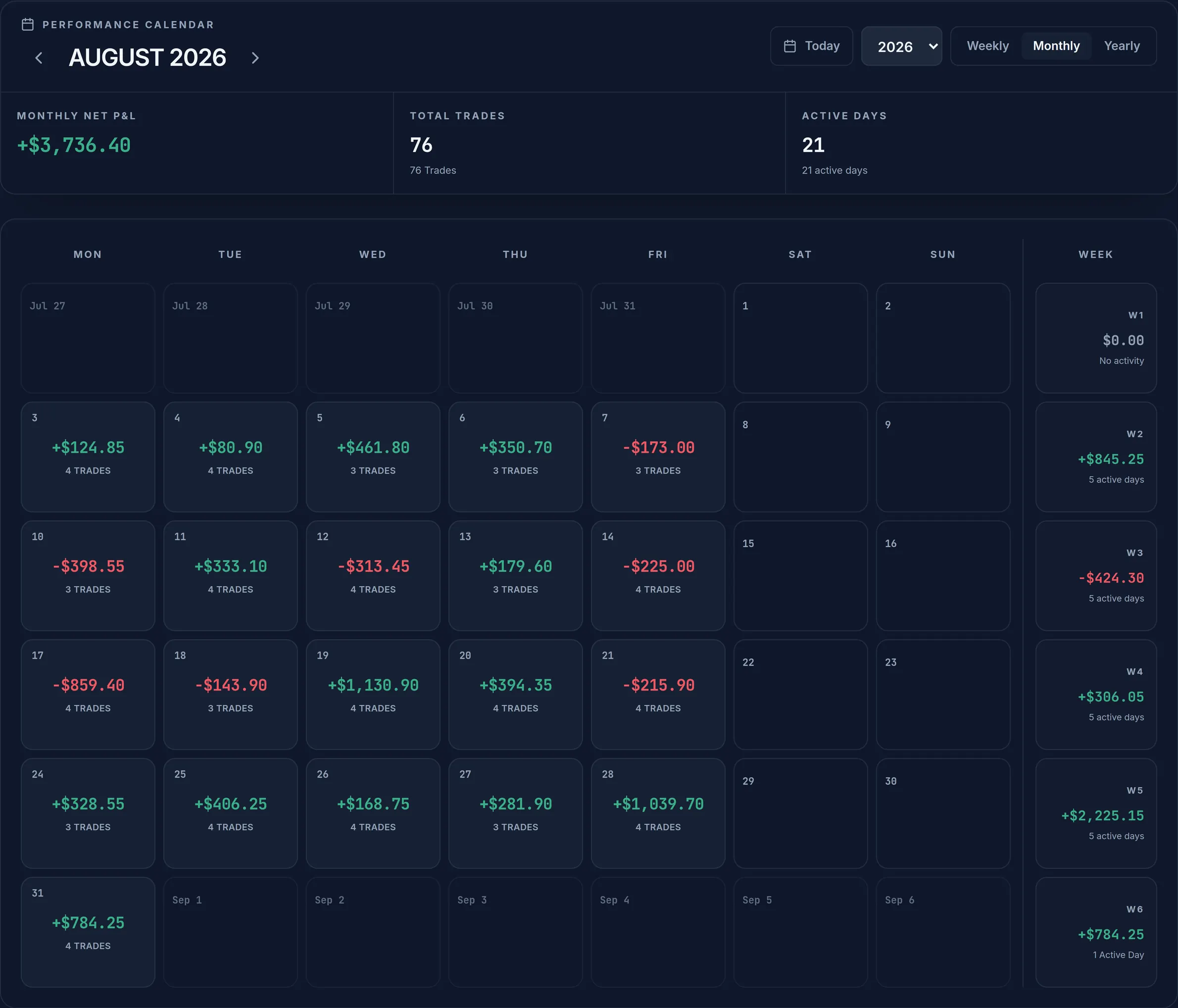This screenshot has width=1178, height=1008.
Task: Click the W5 week summary +$2,225.15
Action: point(1096,813)
